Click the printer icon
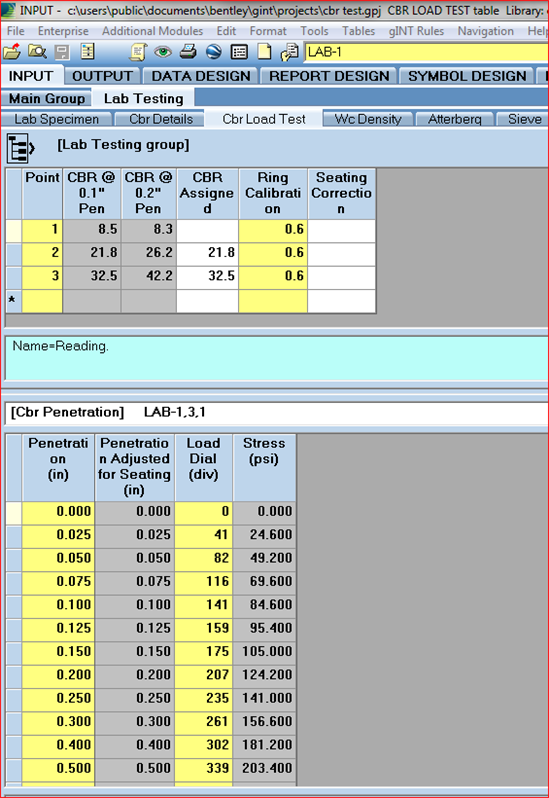549x798 pixels. (189, 52)
